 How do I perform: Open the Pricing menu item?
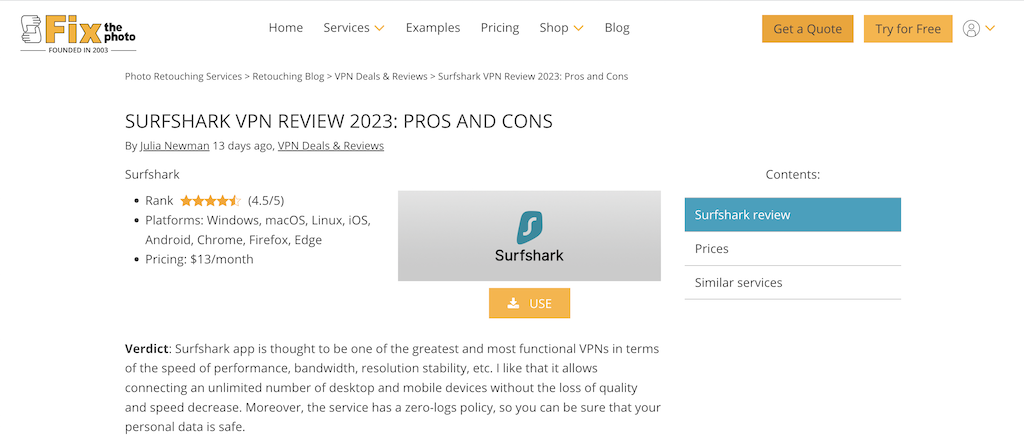click(x=500, y=27)
